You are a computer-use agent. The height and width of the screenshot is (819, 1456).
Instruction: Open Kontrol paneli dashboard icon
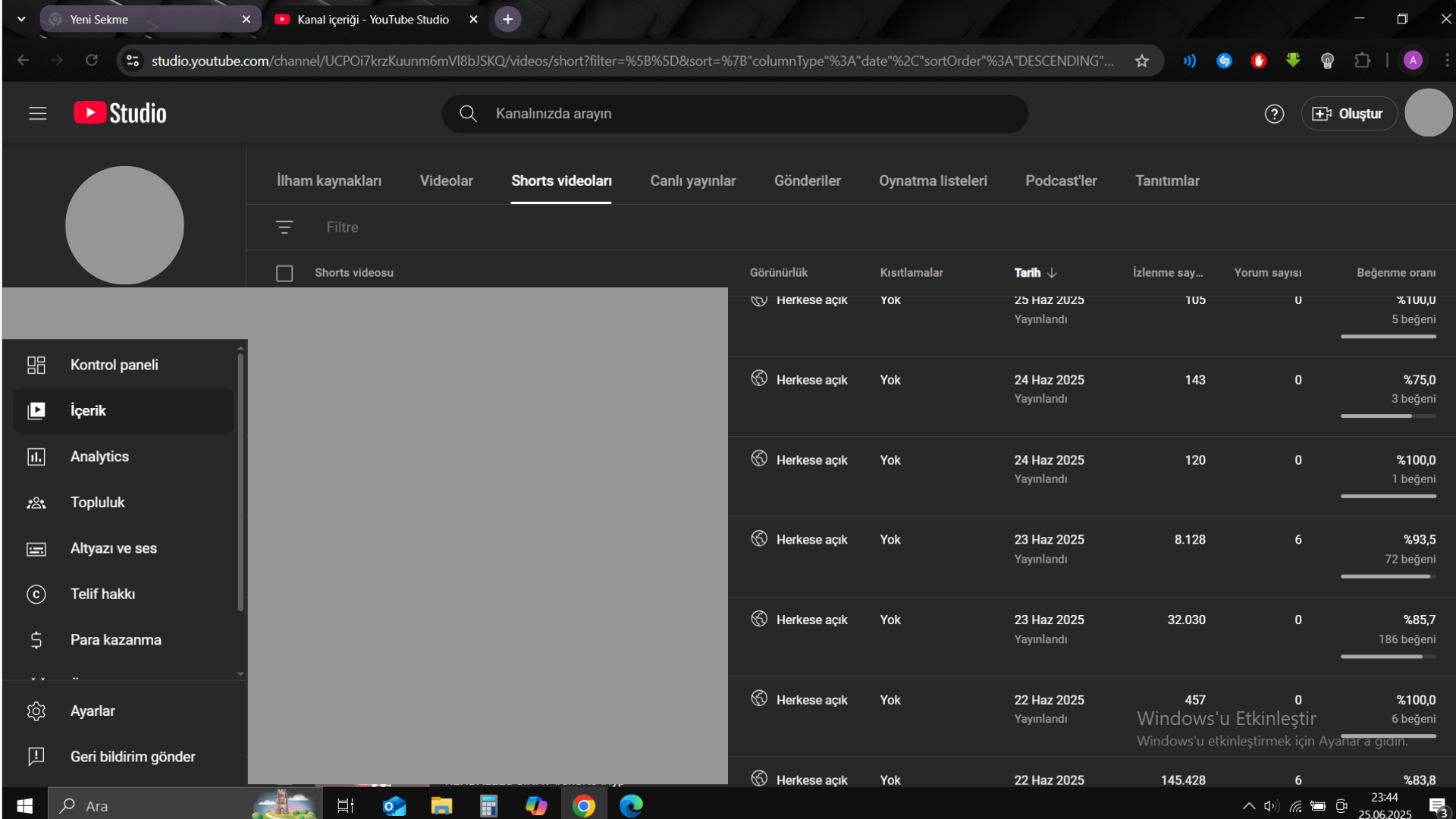pyautogui.click(x=36, y=365)
